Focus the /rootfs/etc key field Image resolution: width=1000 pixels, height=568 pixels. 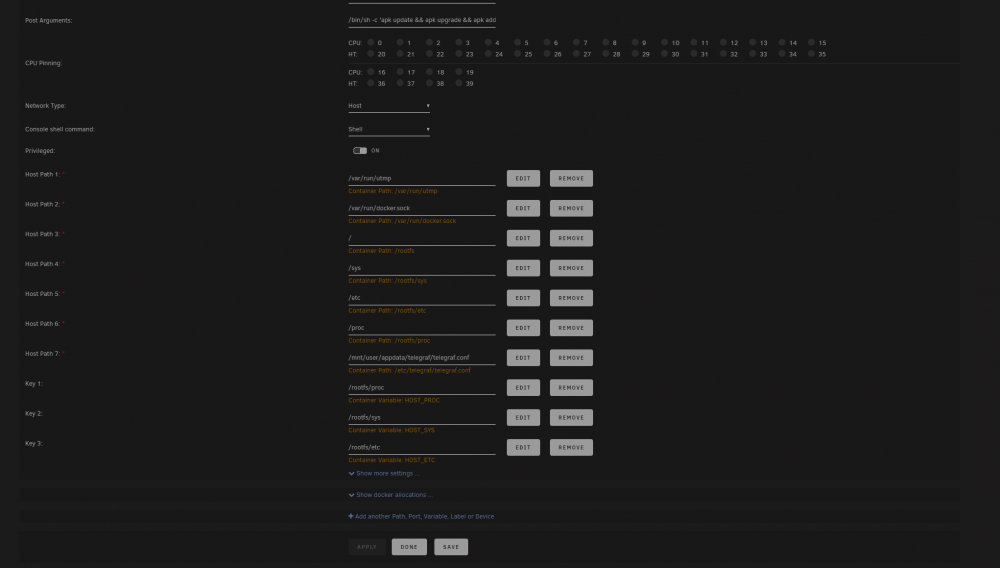coord(422,448)
